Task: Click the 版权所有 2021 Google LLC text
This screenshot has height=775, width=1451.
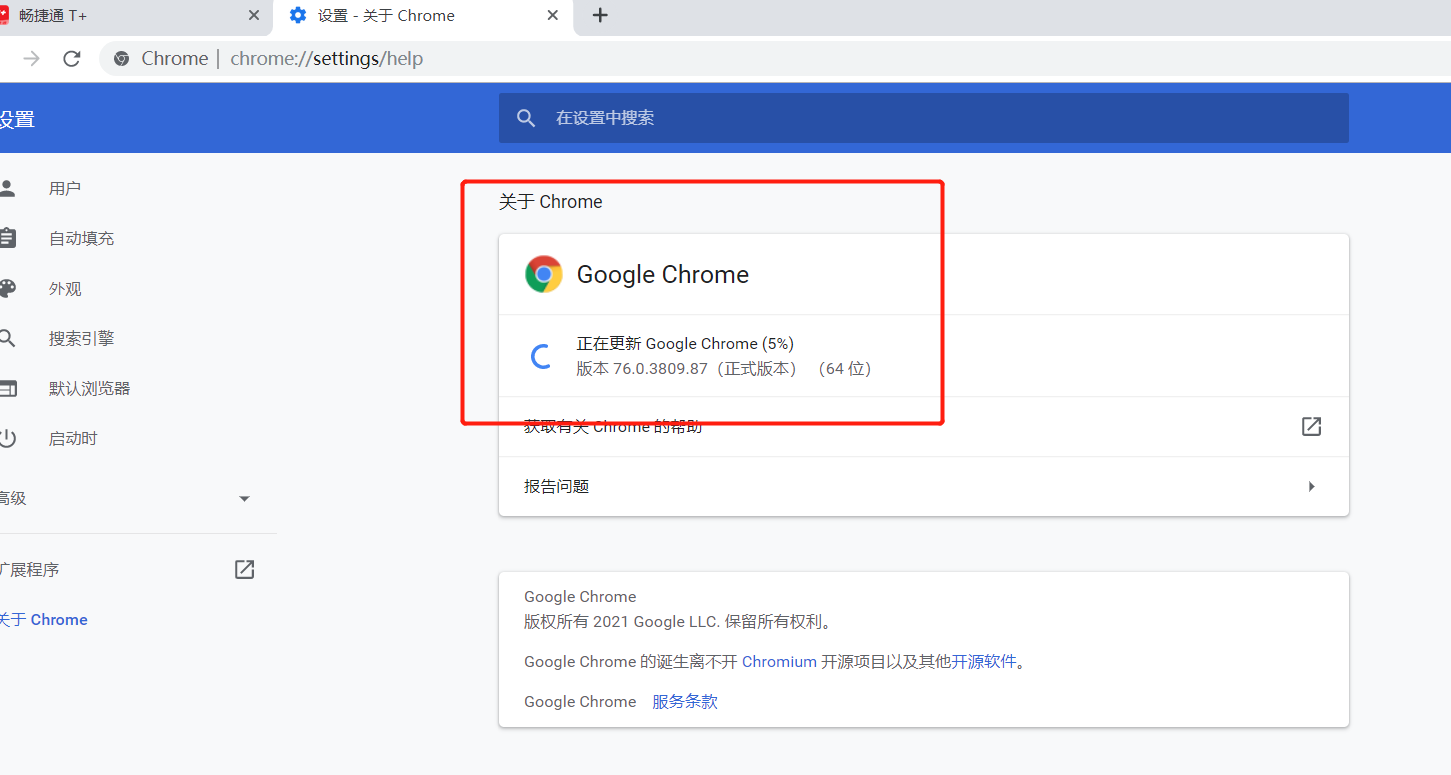Action: tap(678, 622)
